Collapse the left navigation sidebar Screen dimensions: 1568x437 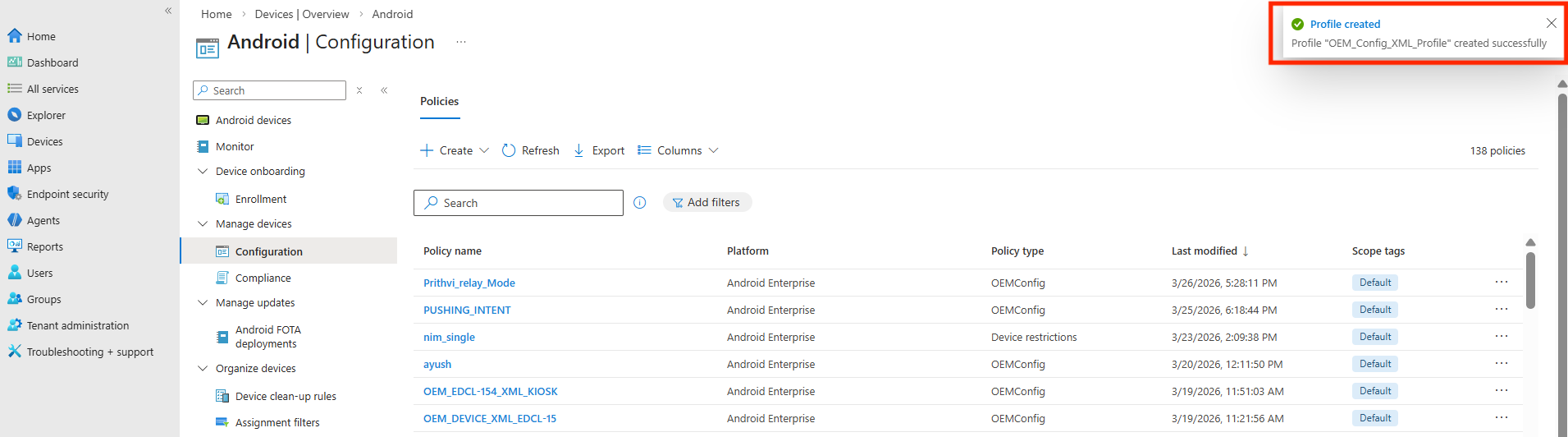pyautogui.click(x=168, y=11)
